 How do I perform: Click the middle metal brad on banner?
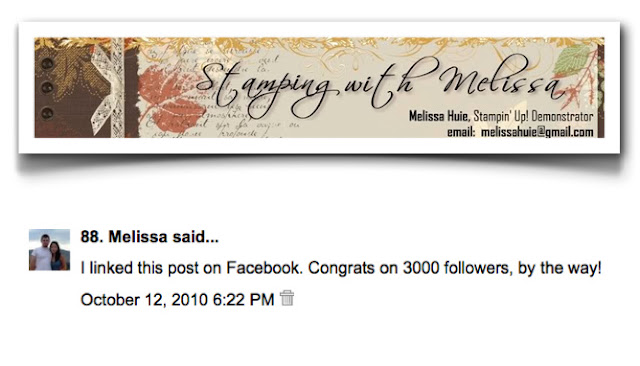tap(47, 87)
